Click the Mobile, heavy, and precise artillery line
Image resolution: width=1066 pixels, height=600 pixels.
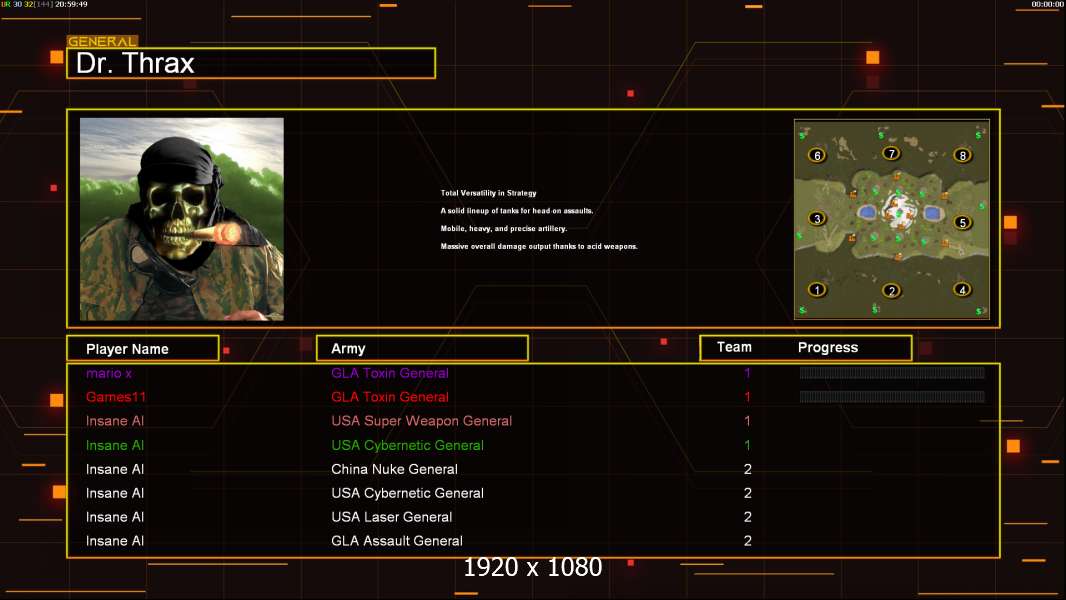(504, 228)
